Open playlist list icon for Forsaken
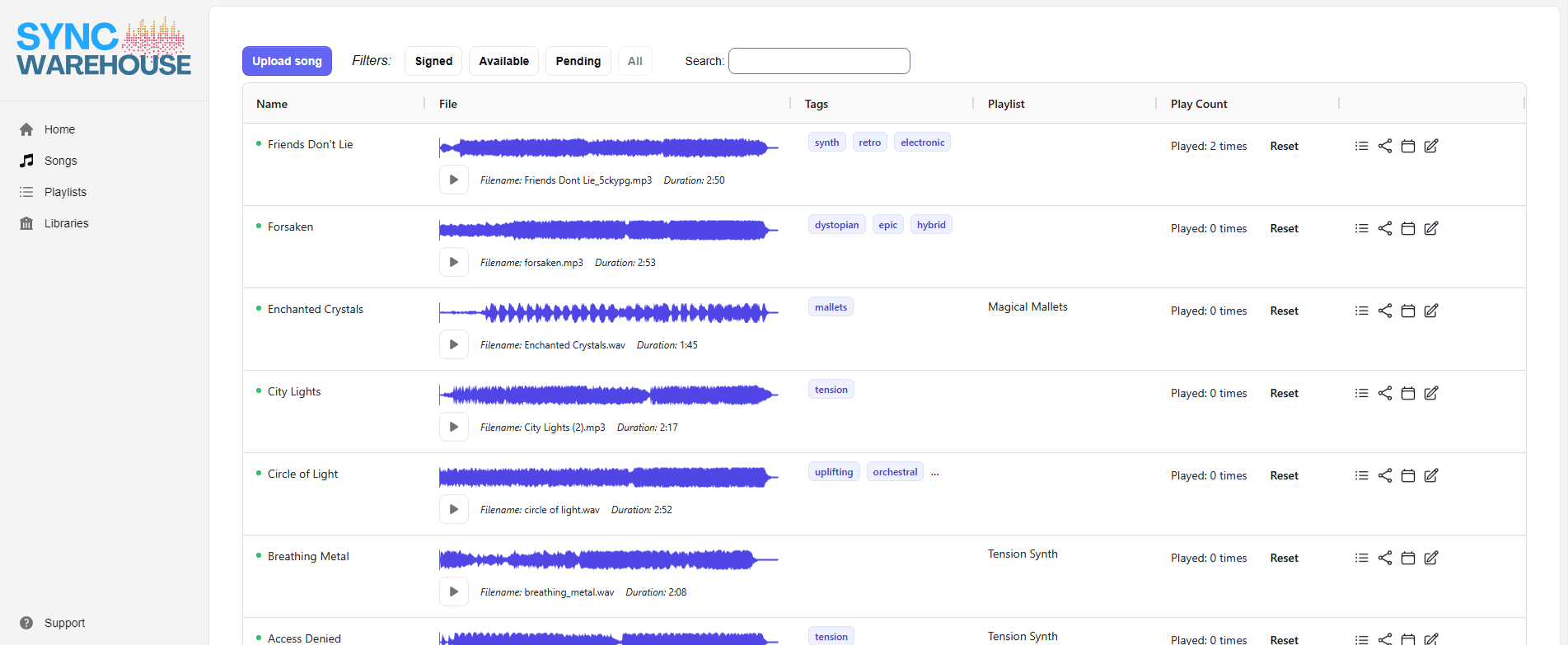 pos(1361,228)
